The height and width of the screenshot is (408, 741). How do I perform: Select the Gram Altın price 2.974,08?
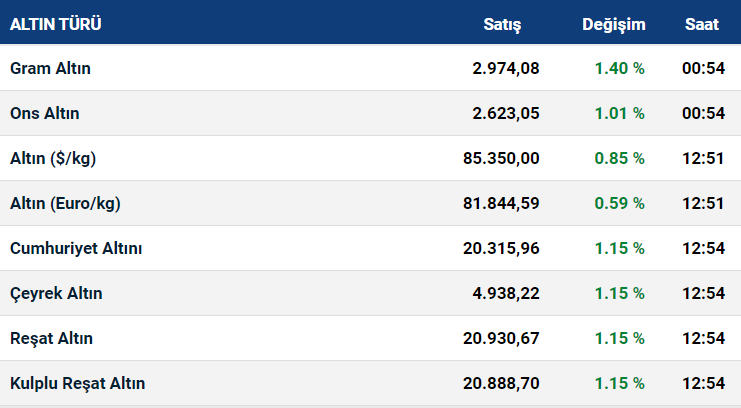click(506, 69)
